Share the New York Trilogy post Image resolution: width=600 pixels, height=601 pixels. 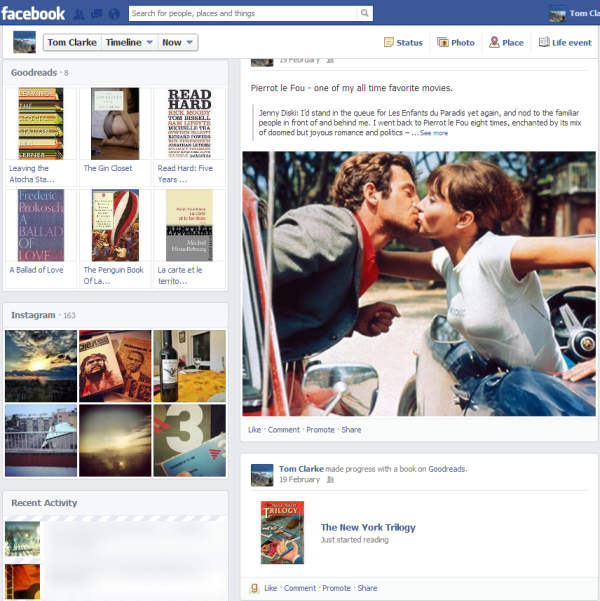(367, 588)
